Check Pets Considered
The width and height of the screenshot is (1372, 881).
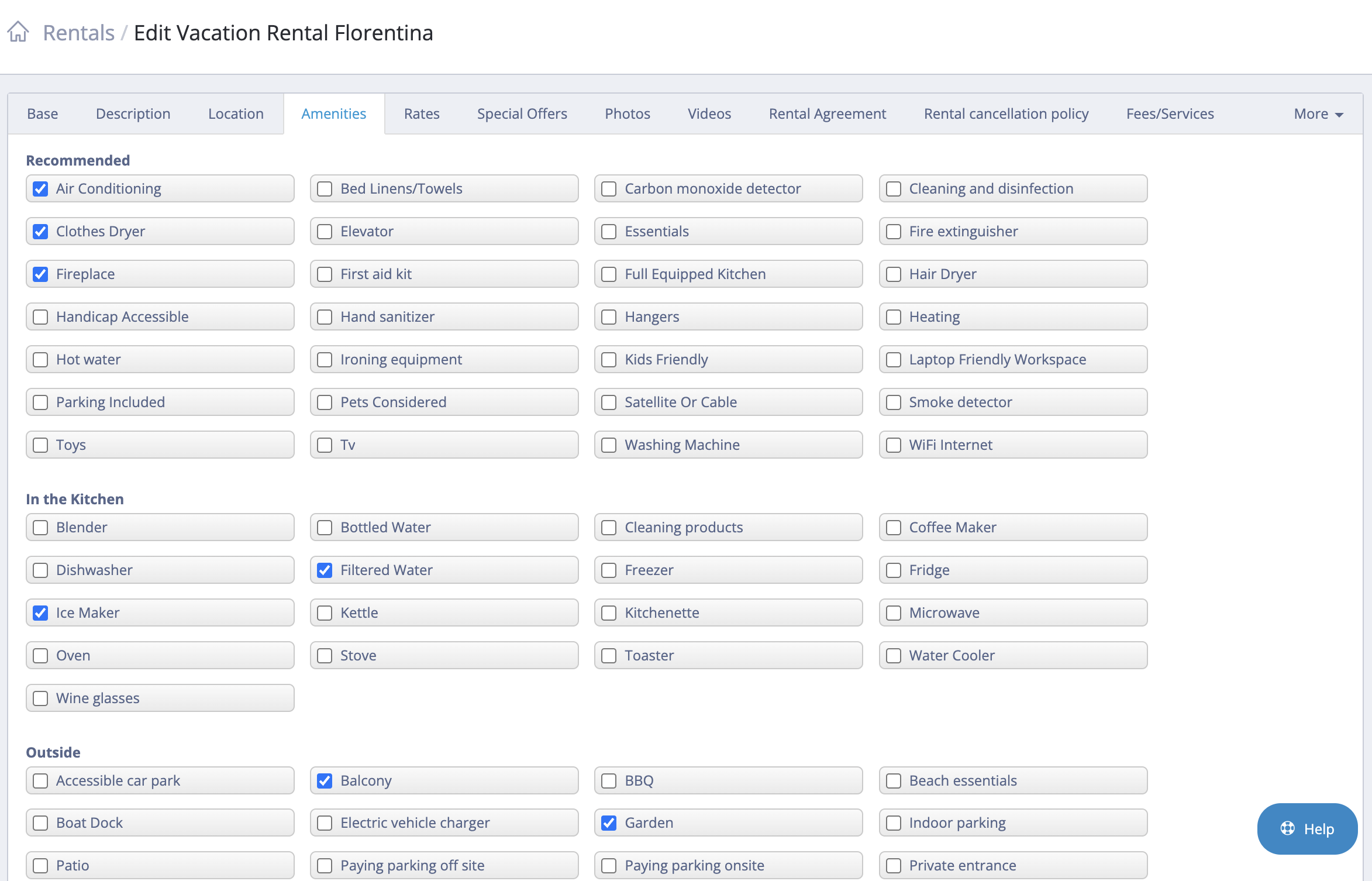(x=325, y=402)
